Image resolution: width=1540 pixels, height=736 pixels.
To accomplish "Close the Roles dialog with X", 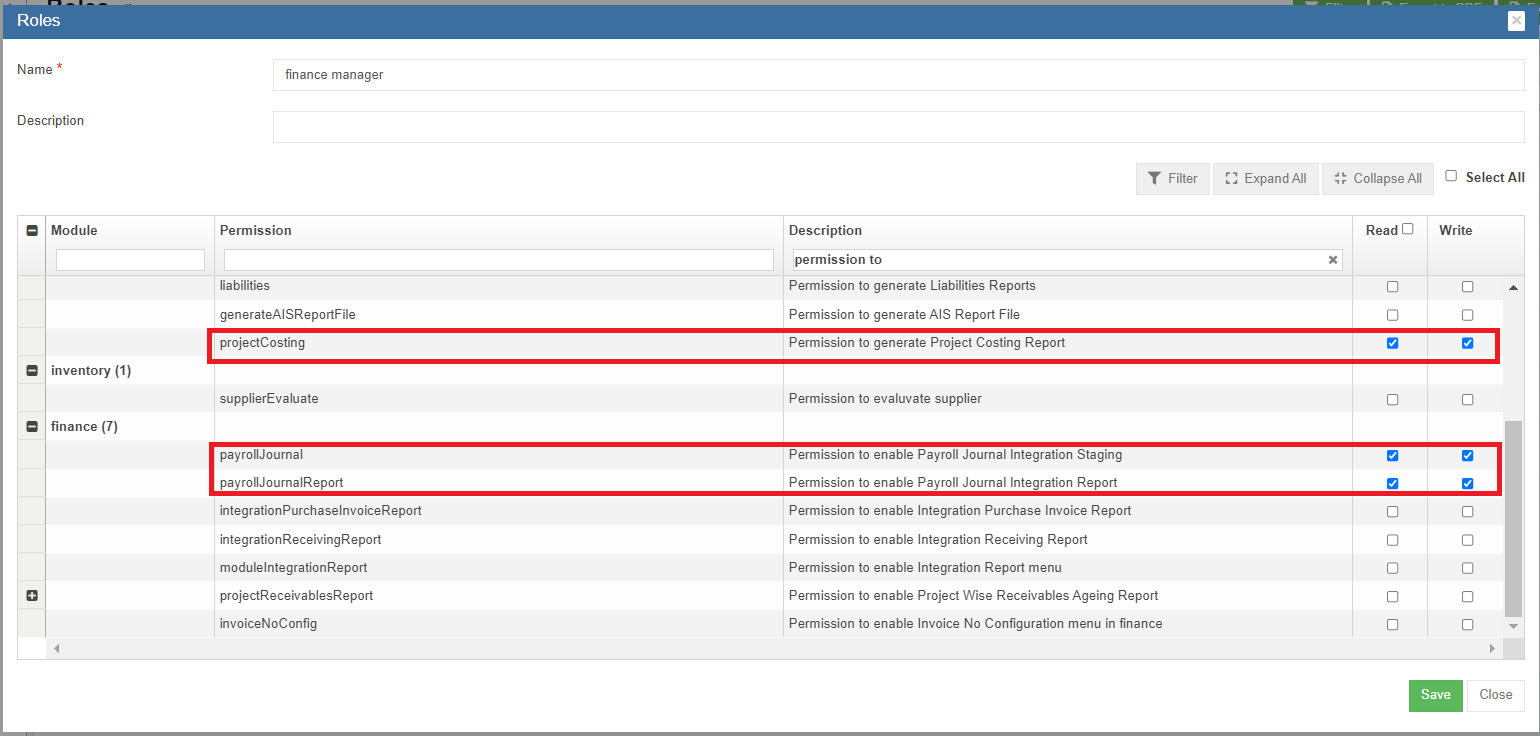I will pos(1516,21).
